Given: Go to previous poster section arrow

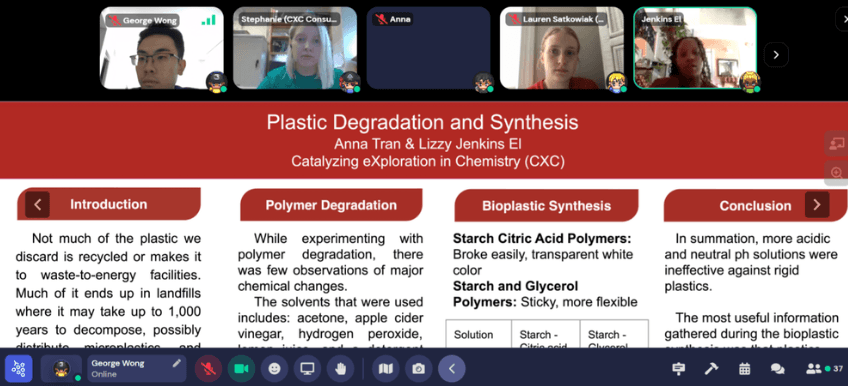Looking at the screenshot, I should [x=37, y=204].
